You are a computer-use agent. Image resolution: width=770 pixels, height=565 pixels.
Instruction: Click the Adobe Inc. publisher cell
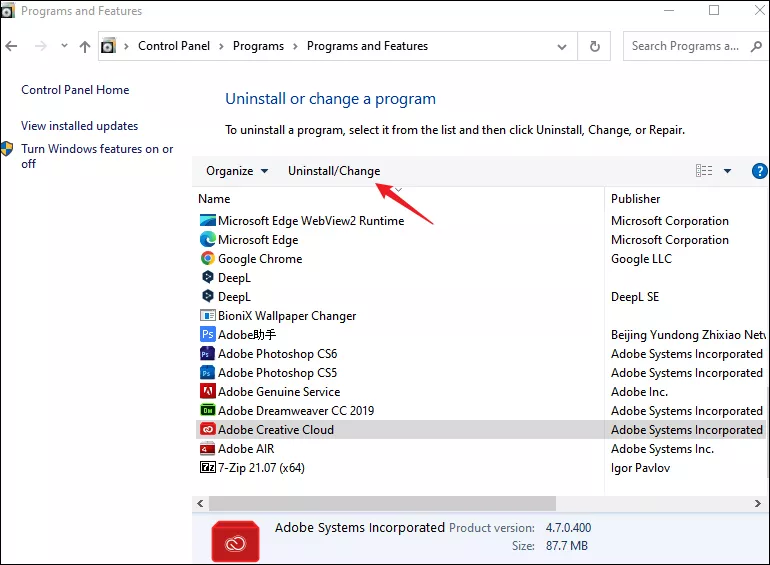point(639,392)
